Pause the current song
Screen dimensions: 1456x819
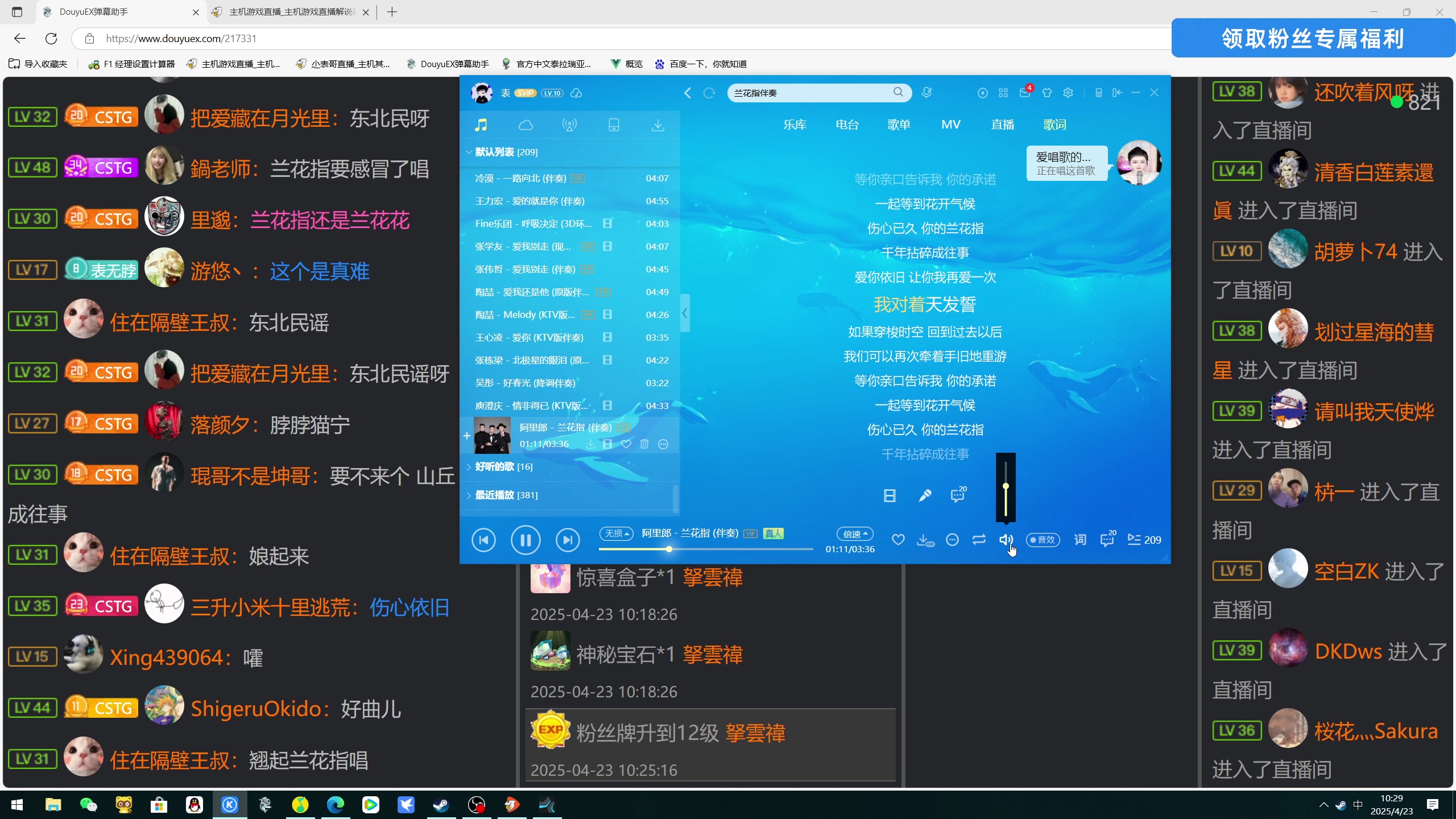pyautogui.click(x=526, y=540)
